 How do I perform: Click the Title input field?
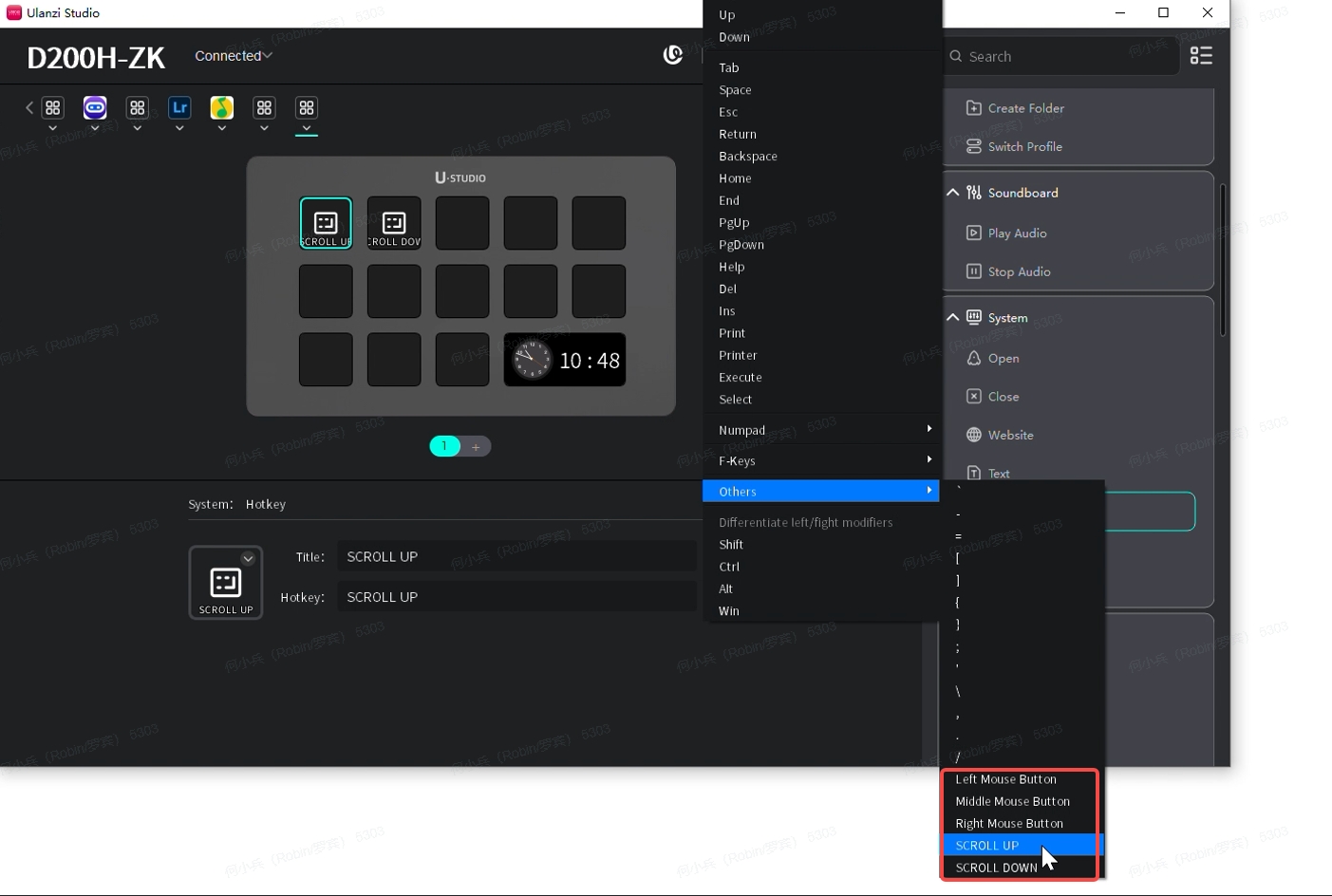tap(516, 557)
